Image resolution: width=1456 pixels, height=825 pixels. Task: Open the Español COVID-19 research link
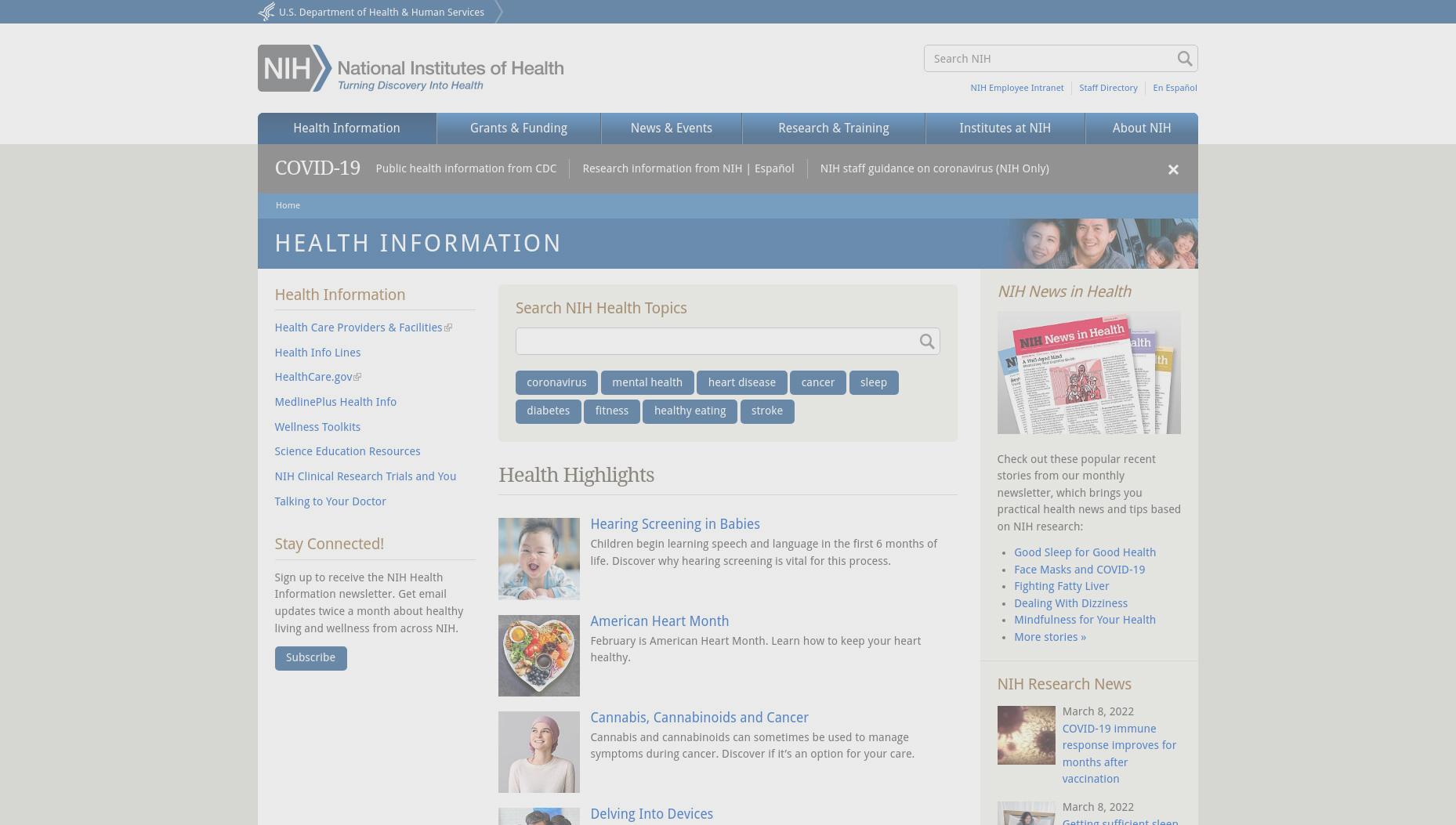pyautogui.click(x=774, y=168)
